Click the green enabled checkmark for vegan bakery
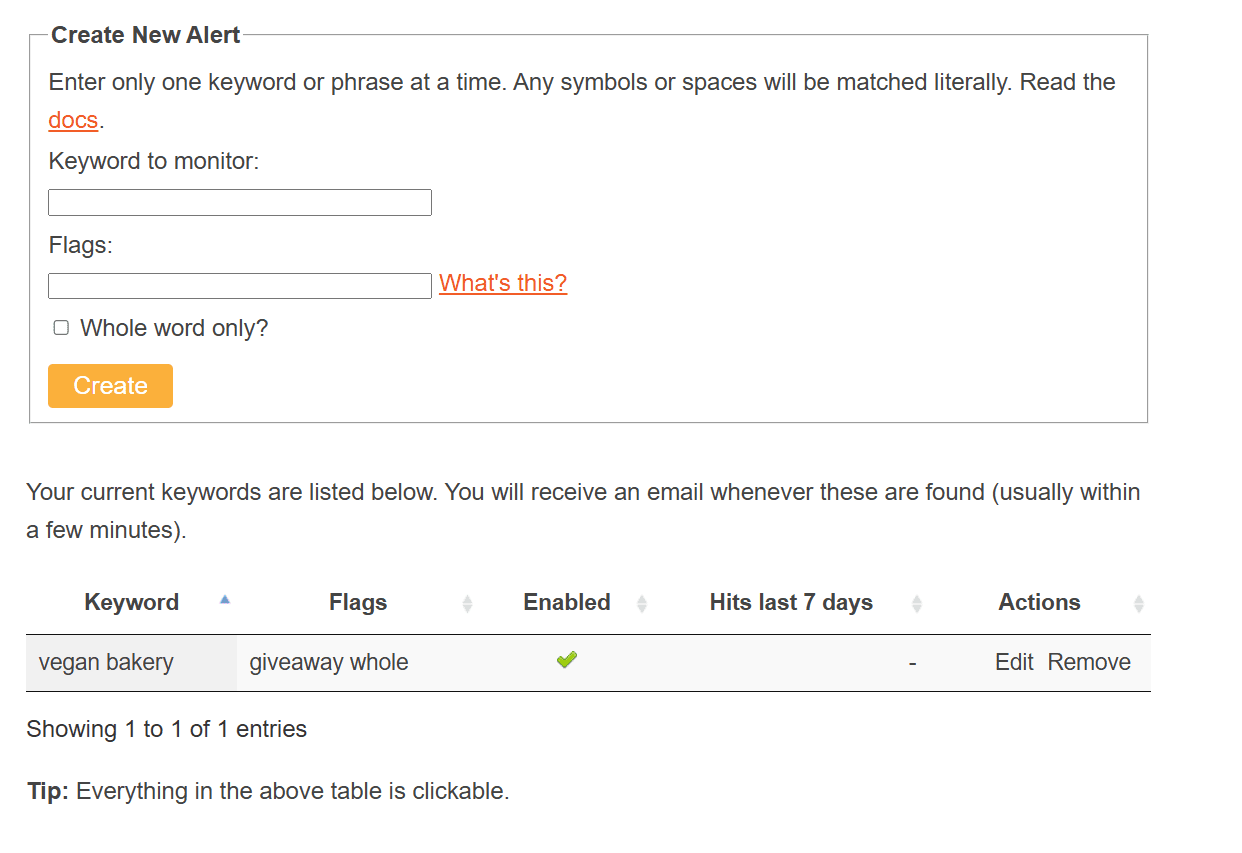1242x853 pixels. (x=567, y=660)
